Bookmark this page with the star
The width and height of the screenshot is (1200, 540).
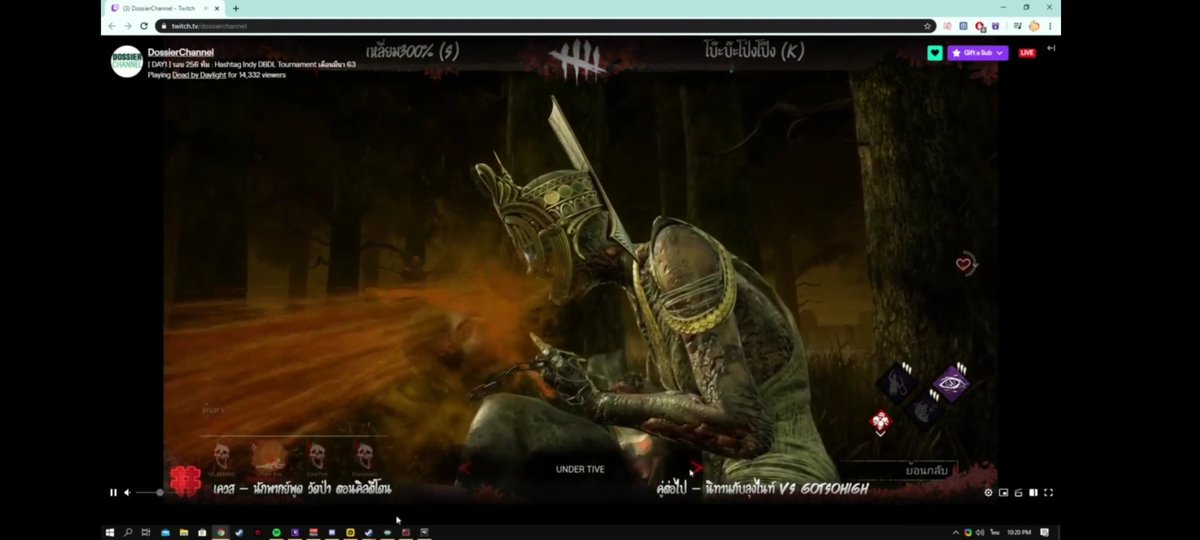pyautogui.click(x=927, y=26)
